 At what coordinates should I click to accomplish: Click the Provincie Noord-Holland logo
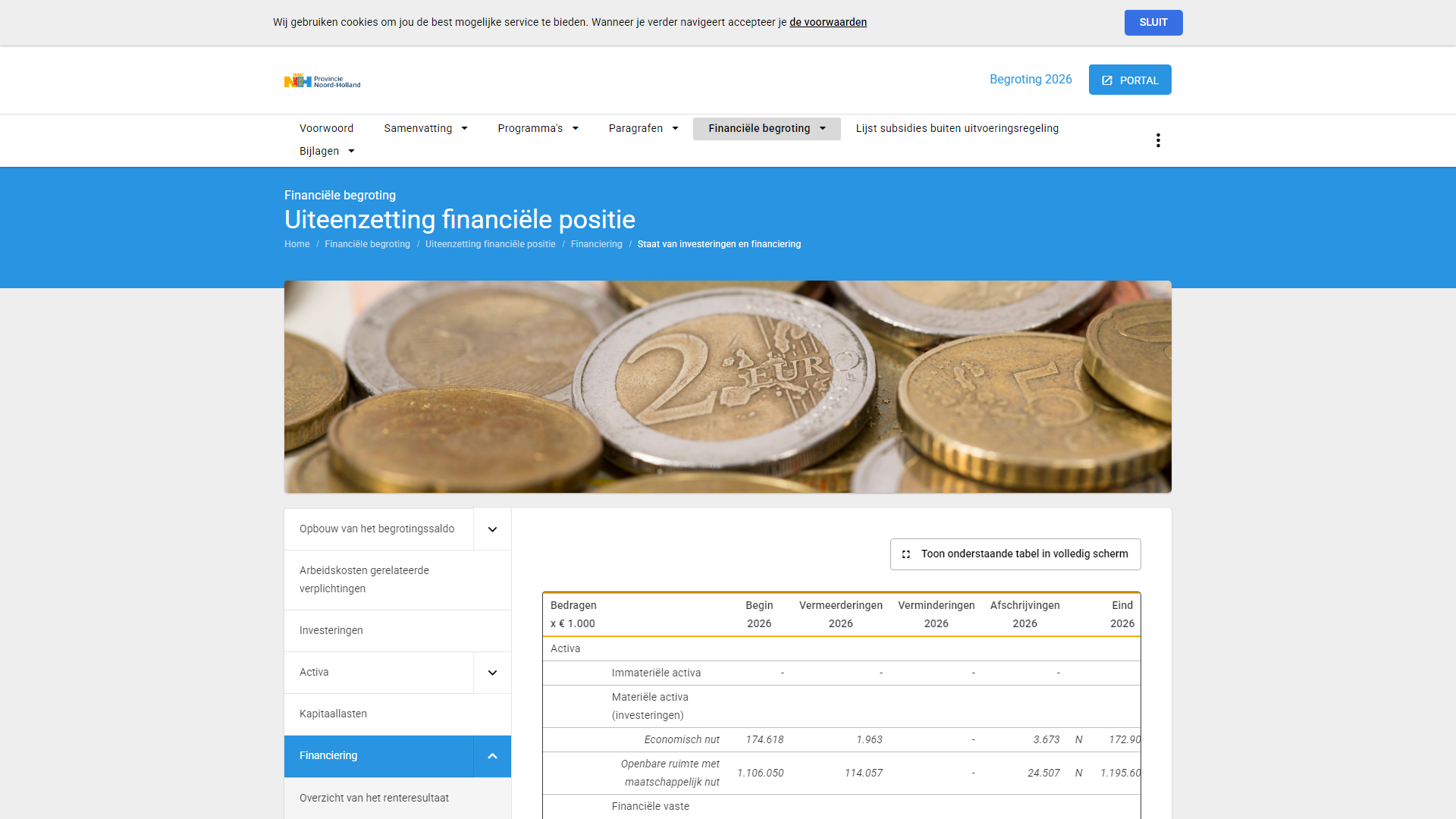322,80
